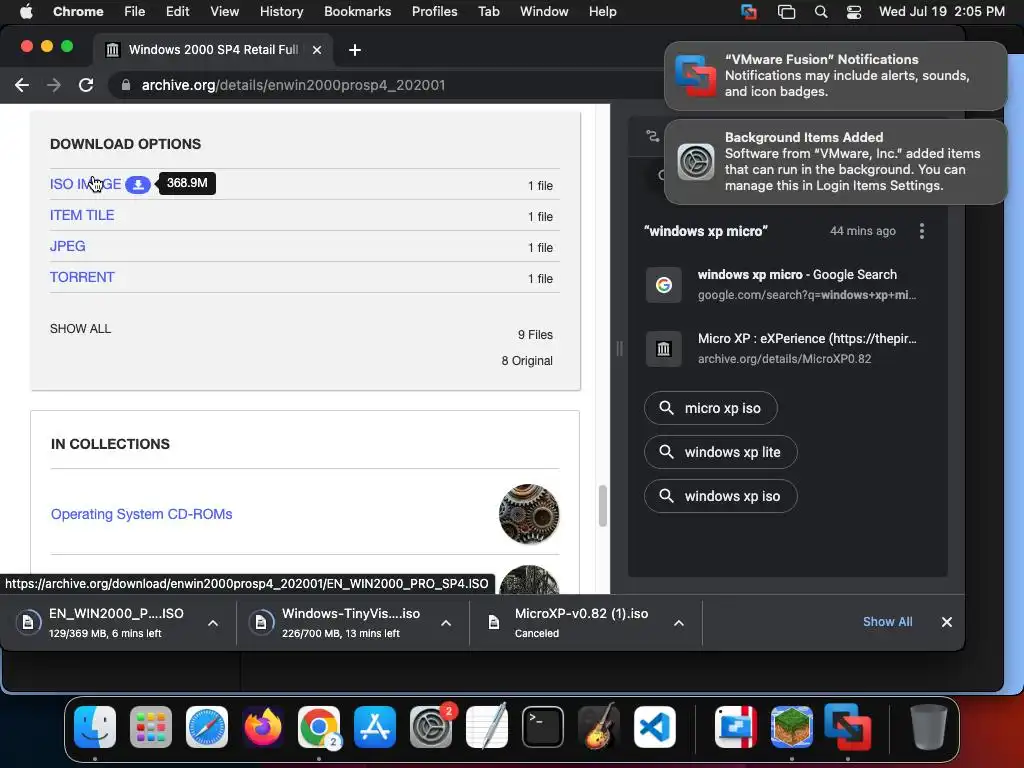This screenshot has width=1024, height=768.
Task: Search suggestion windows xp lite
Action: (x=720, y=452)
